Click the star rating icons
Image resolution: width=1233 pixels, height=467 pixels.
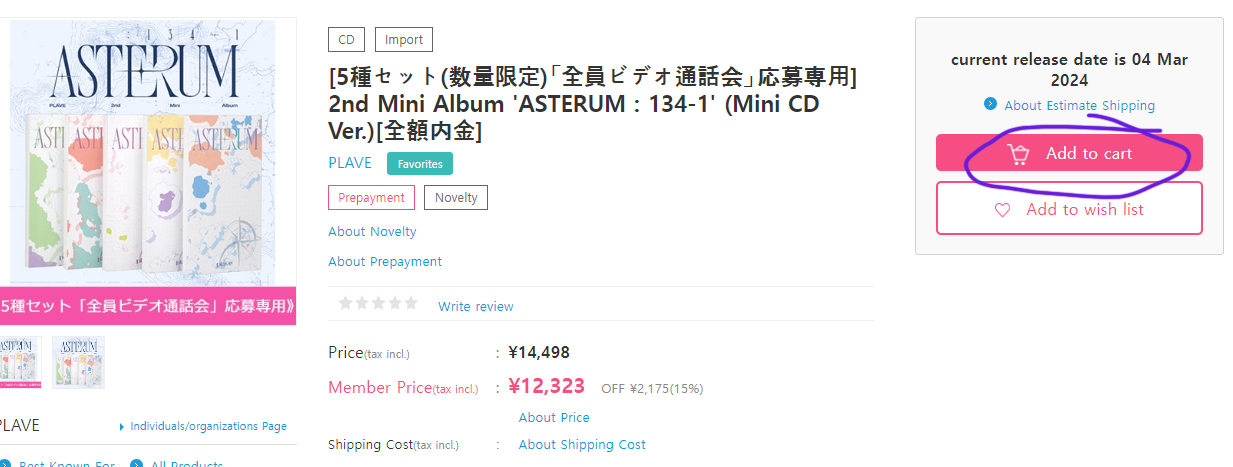[x=377, y=304]
